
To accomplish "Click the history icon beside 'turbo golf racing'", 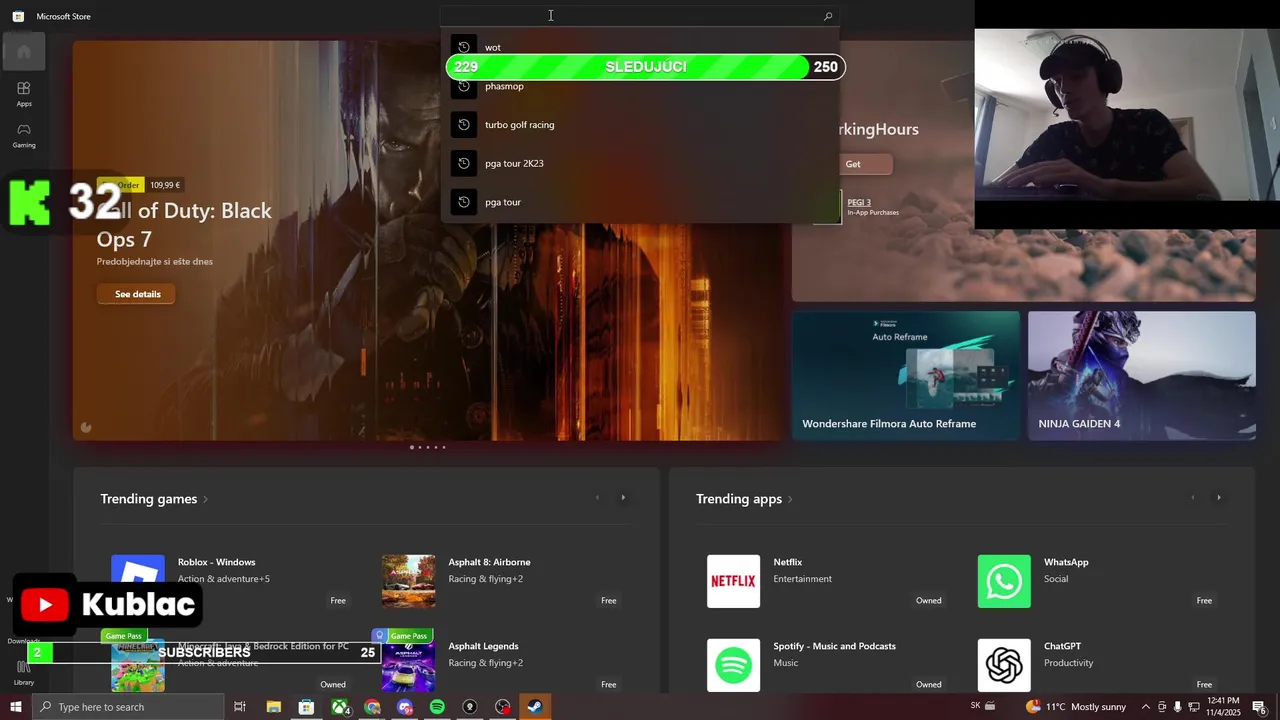I will pyautogui.click(x=463, y=125).
